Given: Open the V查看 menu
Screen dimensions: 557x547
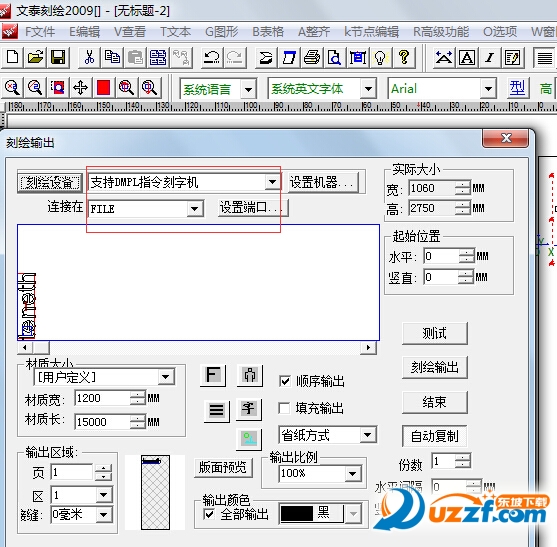Looking at the screenshot, I should (130, 32).
